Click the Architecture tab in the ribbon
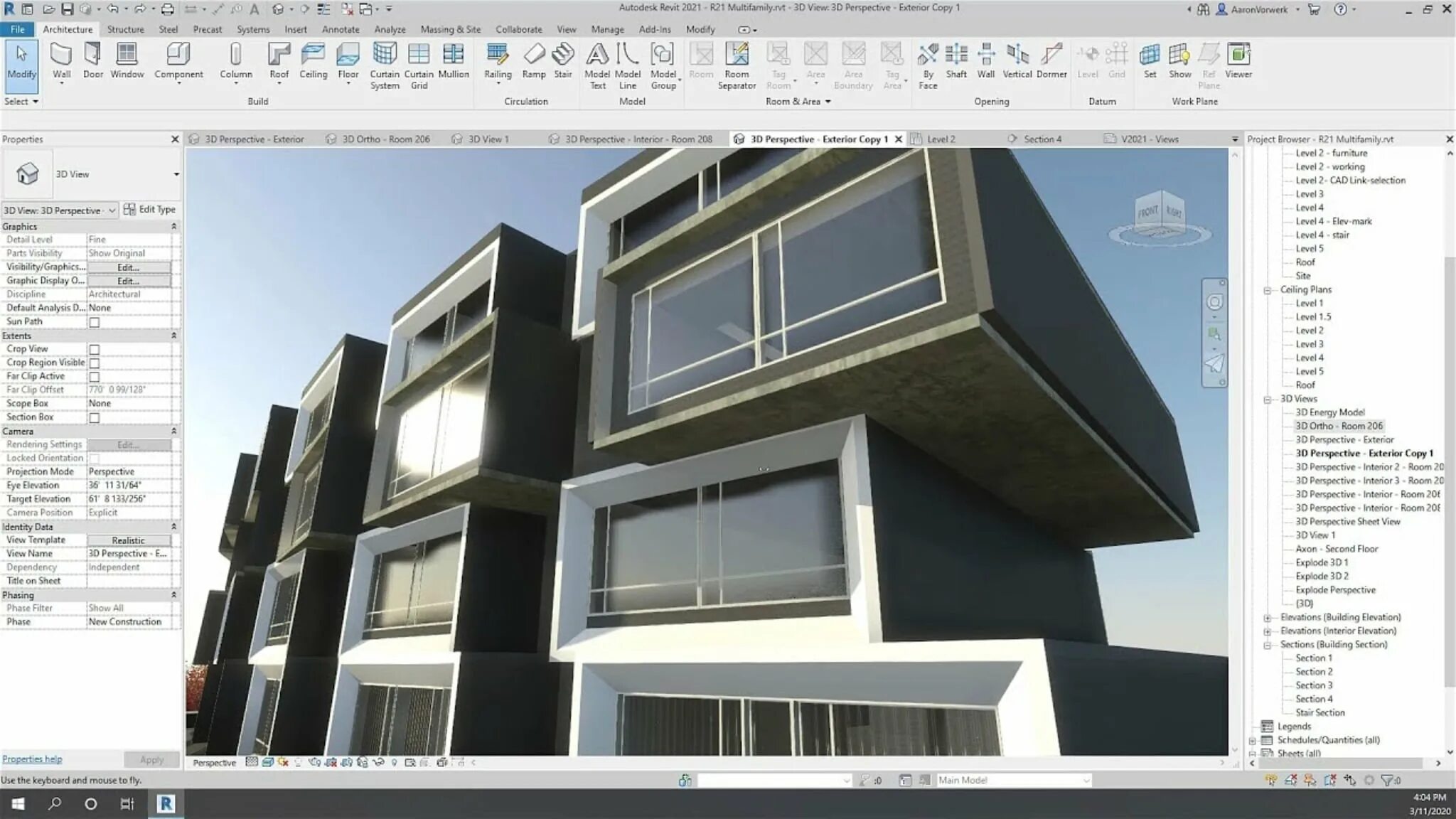Image resolution: width=1456 pixels, height=819 pixels. (x=67, y=28)
